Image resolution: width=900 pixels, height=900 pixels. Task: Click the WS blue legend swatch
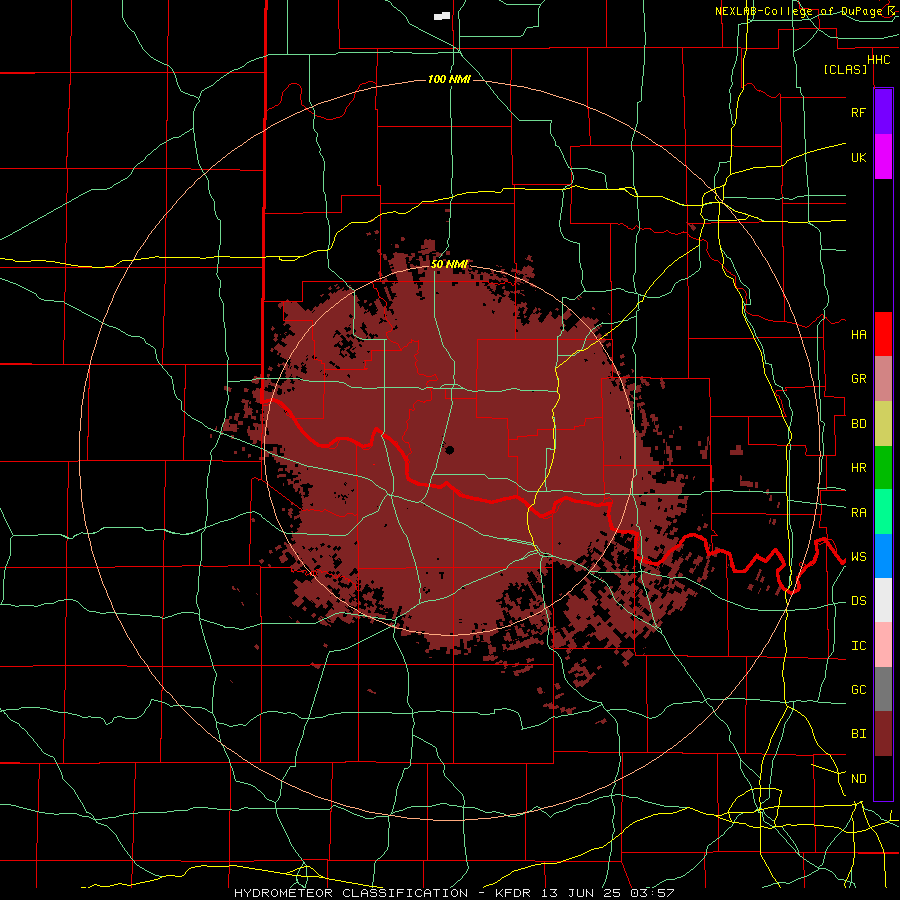883,556
